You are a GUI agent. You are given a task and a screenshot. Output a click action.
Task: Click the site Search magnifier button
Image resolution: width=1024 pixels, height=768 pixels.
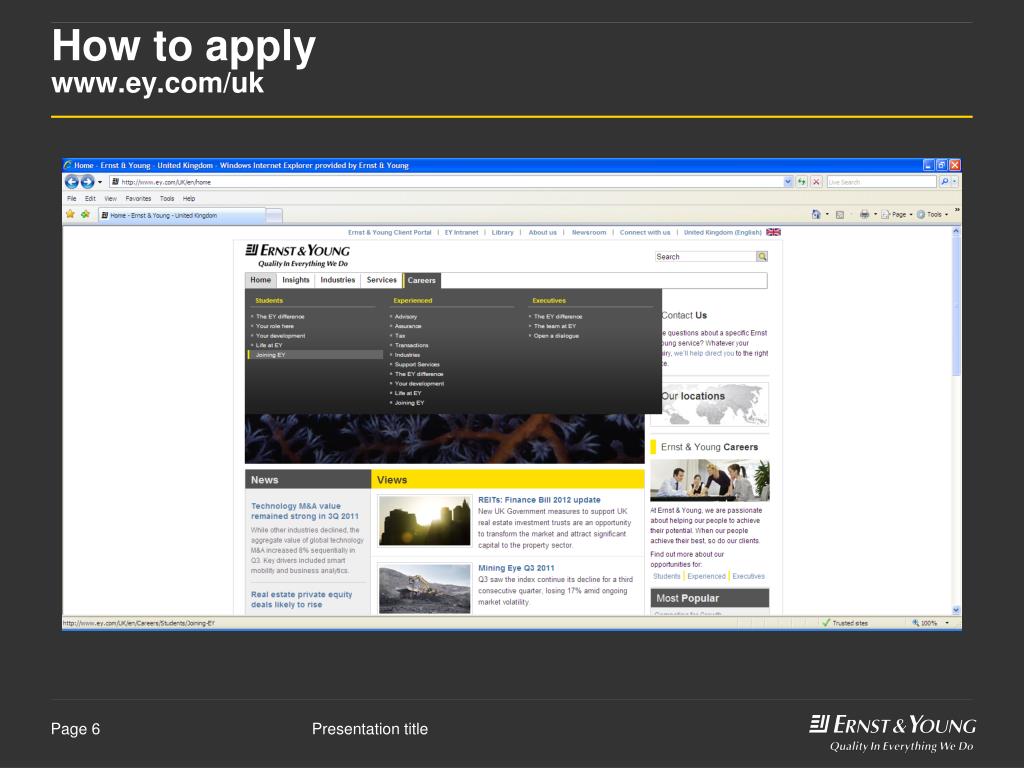(761, 257)
